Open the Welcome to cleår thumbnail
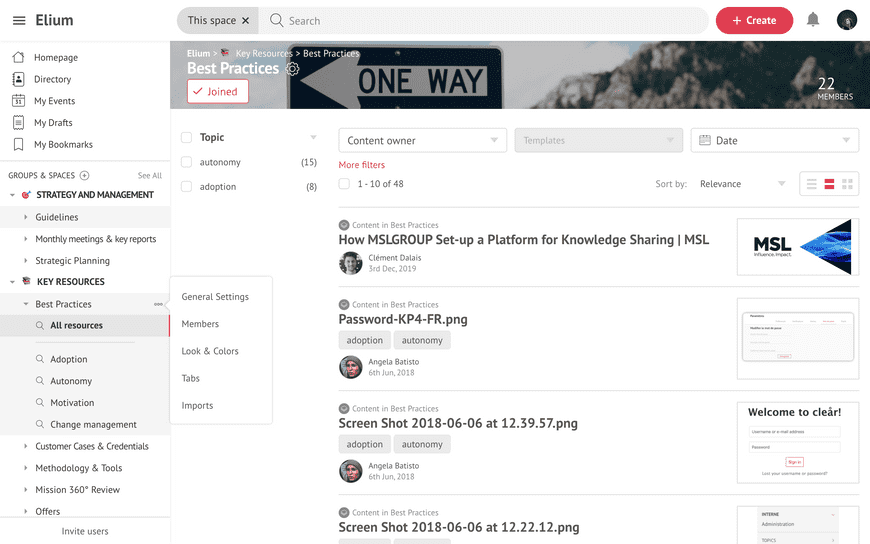 [798, 442]
